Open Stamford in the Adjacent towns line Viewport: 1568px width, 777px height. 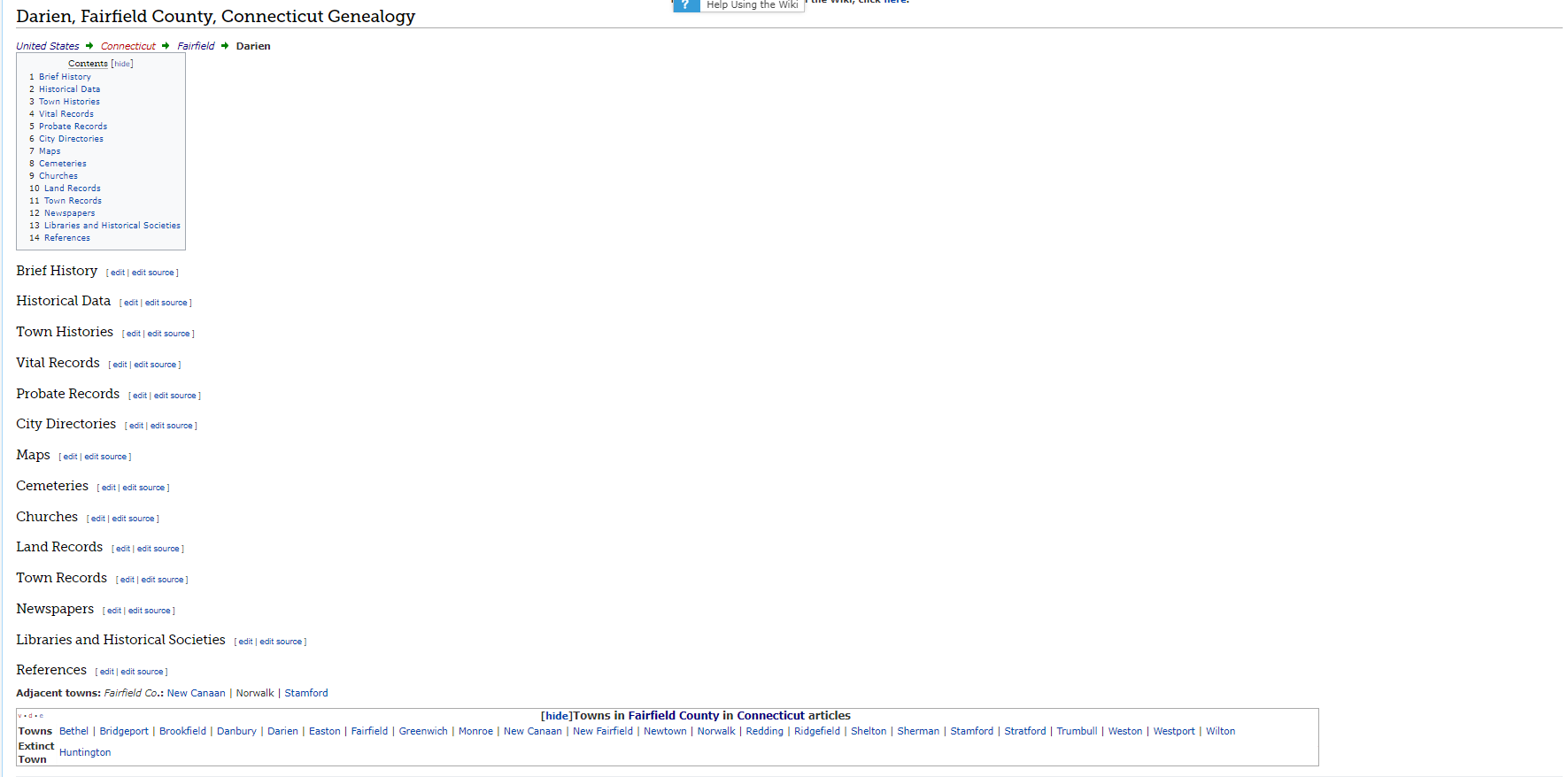[x=305, y=693]
